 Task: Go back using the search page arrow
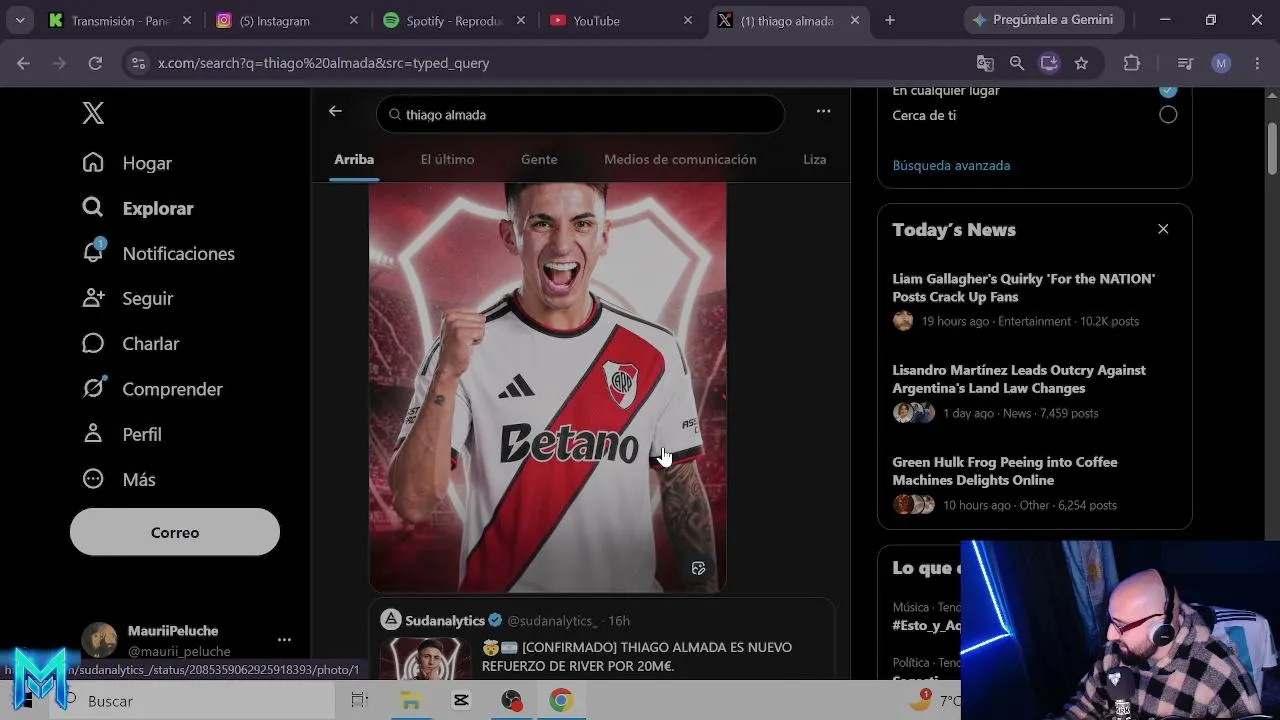click(335, 111)
